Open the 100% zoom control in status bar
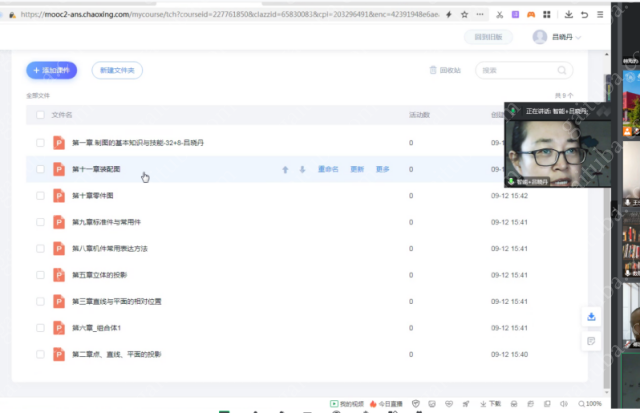Image resolution: width=640 pixels, height=413 pixels. (590, 404)
